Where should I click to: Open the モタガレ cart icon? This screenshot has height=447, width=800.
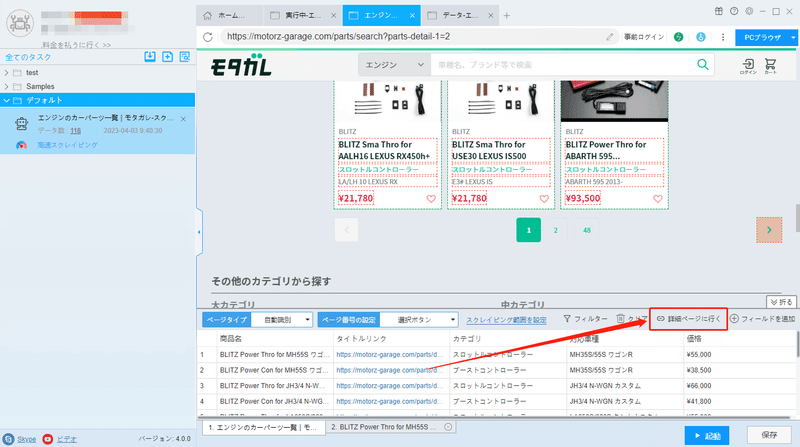click(x=770, y=66)
